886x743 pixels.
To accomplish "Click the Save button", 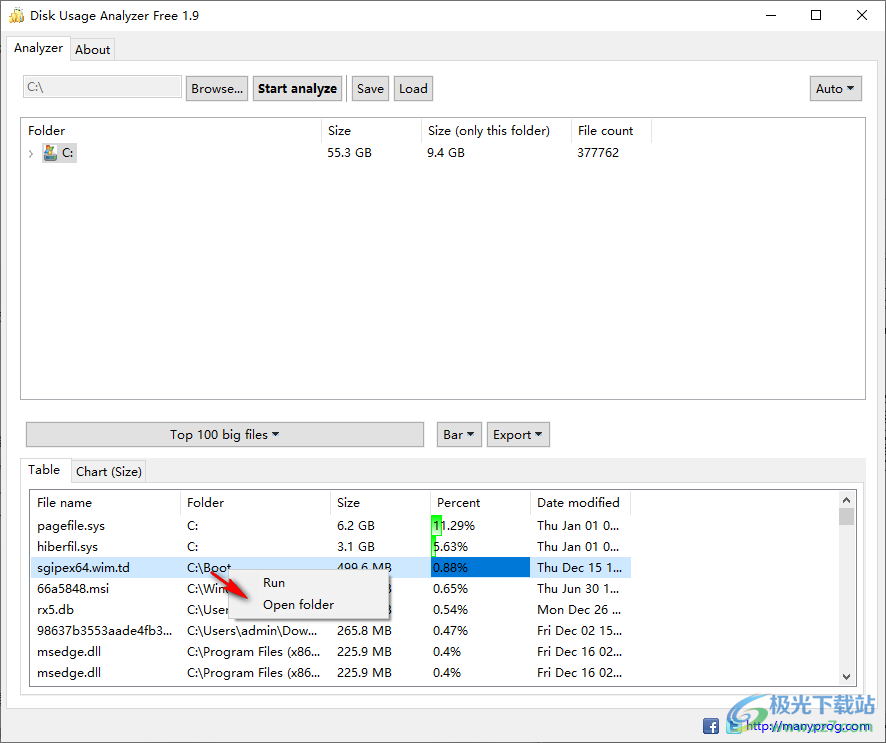I will [370, 89].
